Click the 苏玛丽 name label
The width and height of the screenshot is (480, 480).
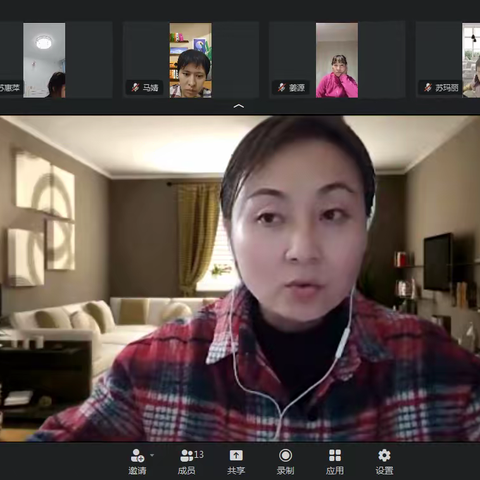[x=447, y=88]
